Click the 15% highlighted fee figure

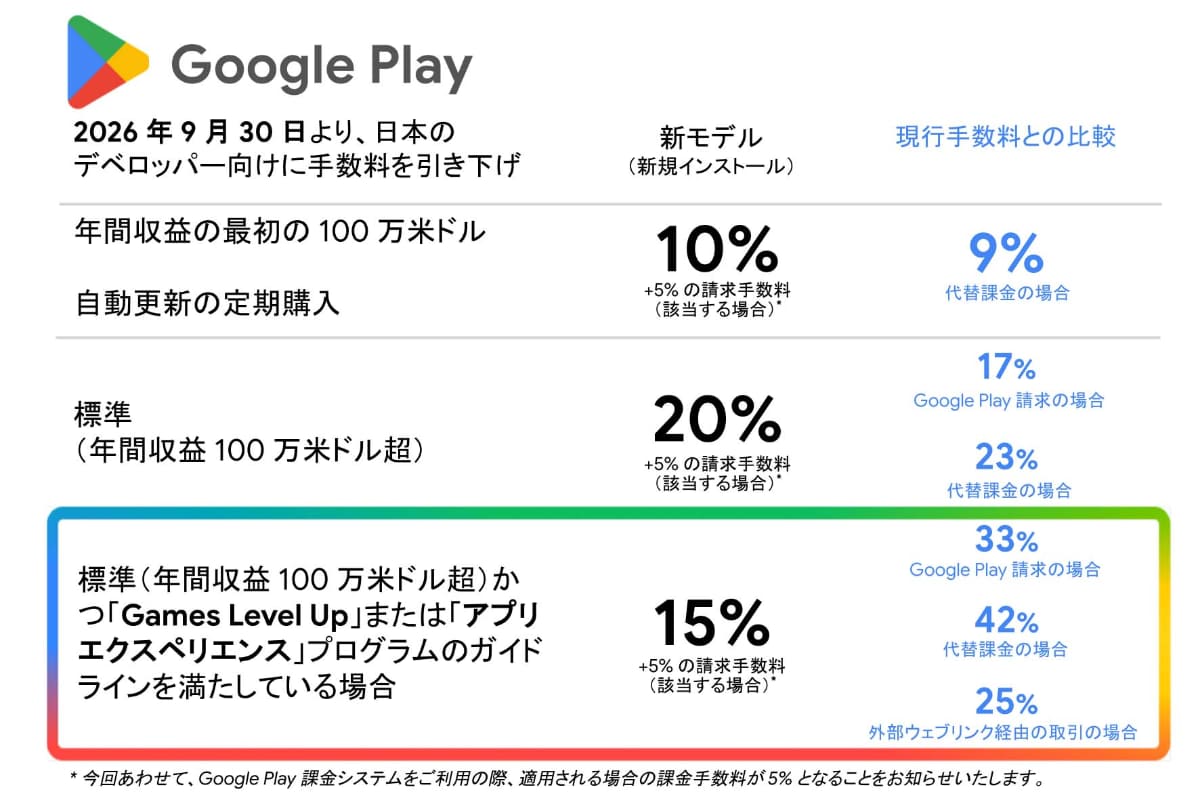(711, 622)
